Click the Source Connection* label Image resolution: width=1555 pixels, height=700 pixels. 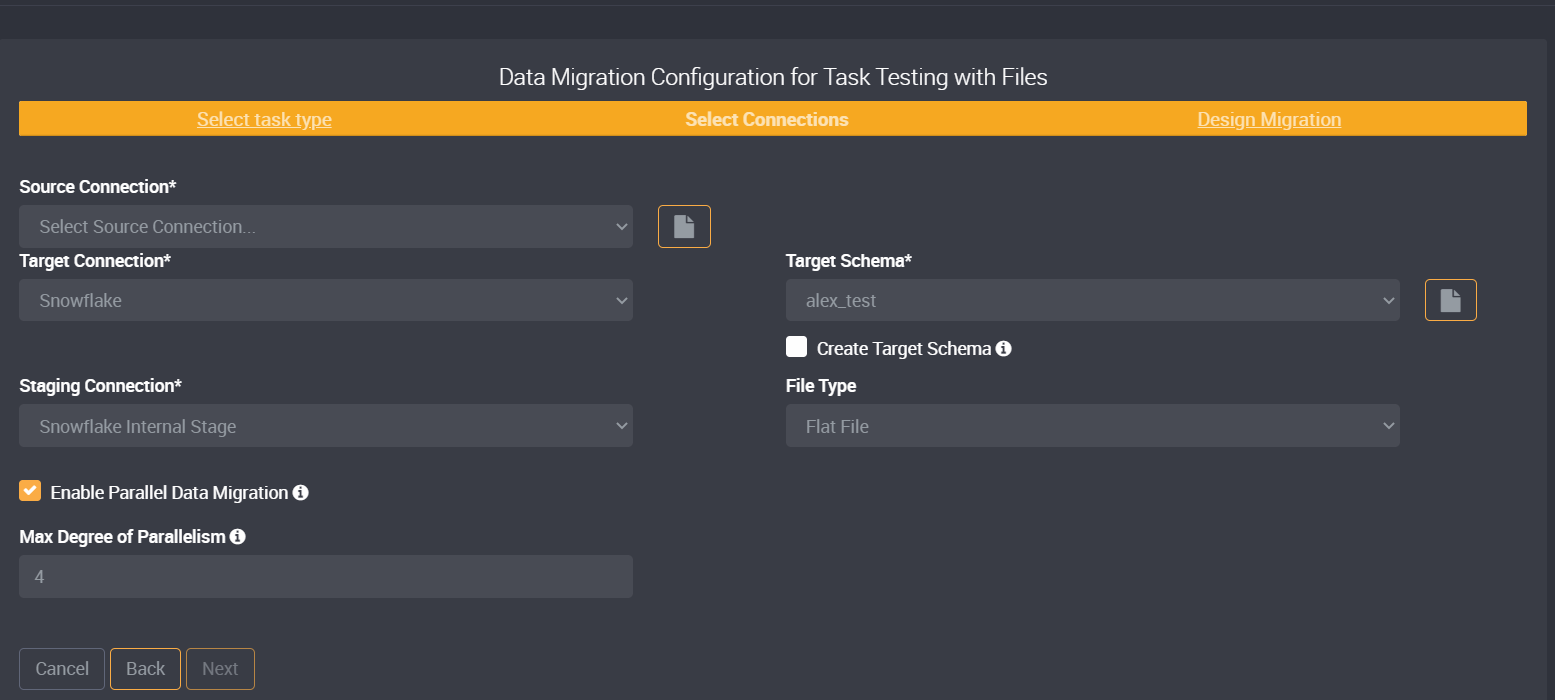[98, 187]
